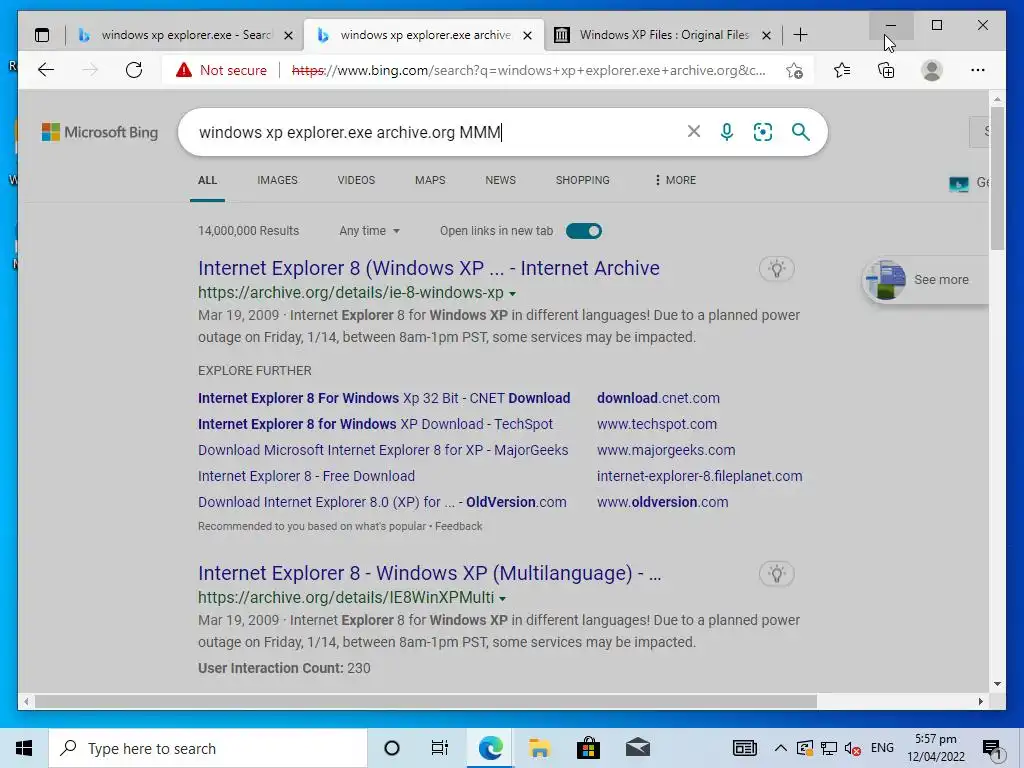Click the Cortana circle icon in taskbar
1024x768 pixels.
[392, 748]
